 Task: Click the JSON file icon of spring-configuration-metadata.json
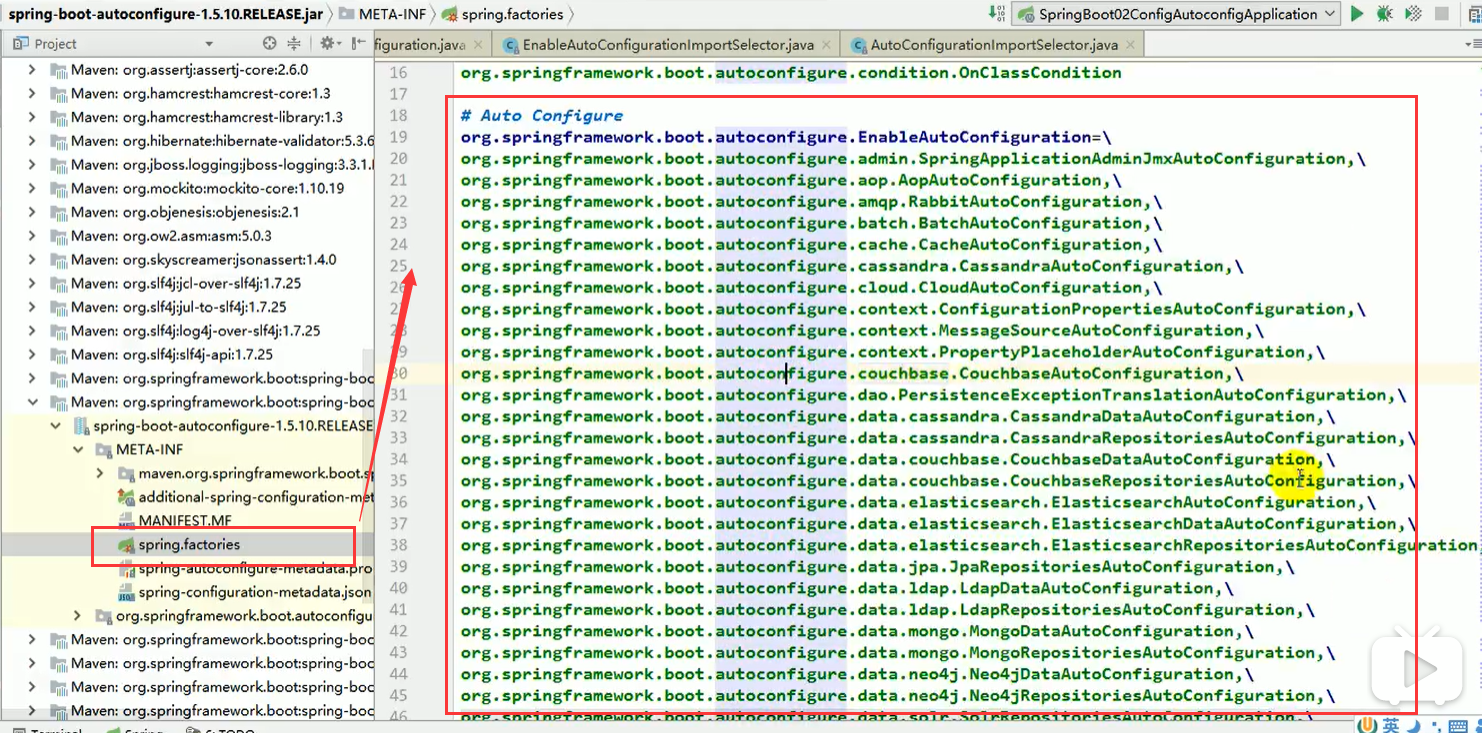[126, 592]
